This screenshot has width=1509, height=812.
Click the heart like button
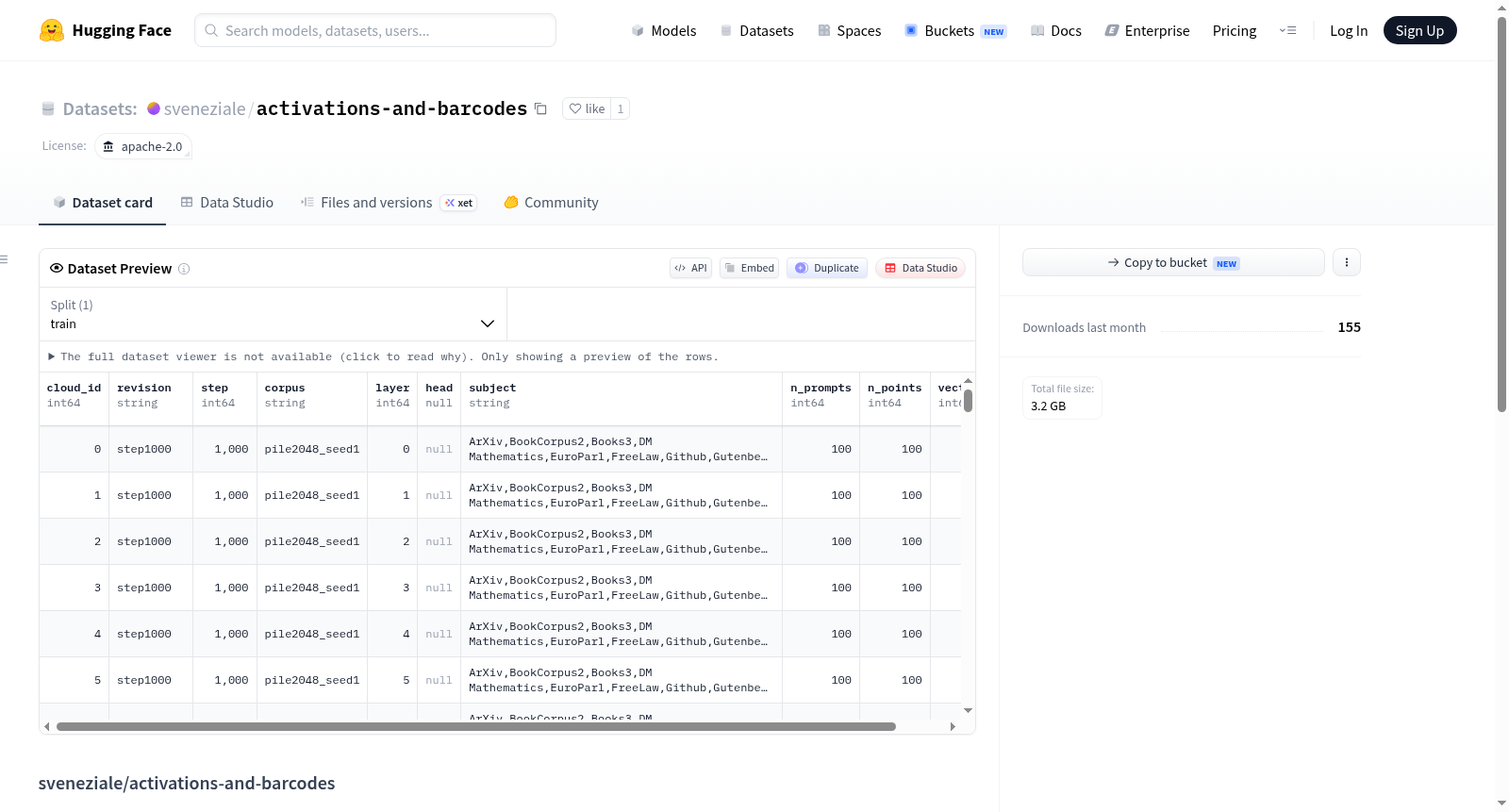(587, 108)
